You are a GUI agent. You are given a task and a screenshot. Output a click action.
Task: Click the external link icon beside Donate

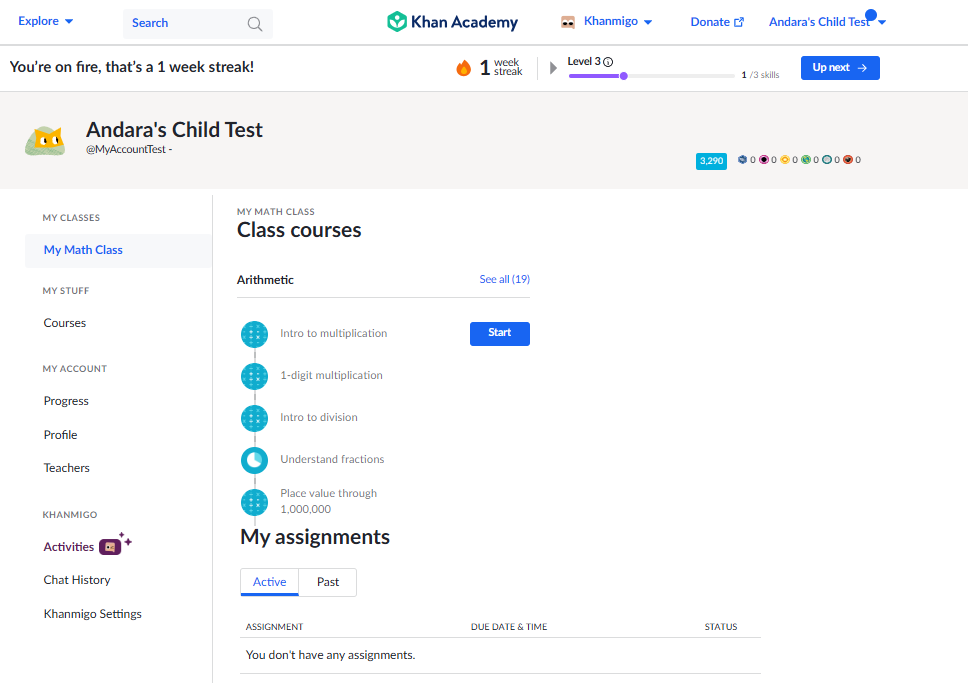coord(739,22)
